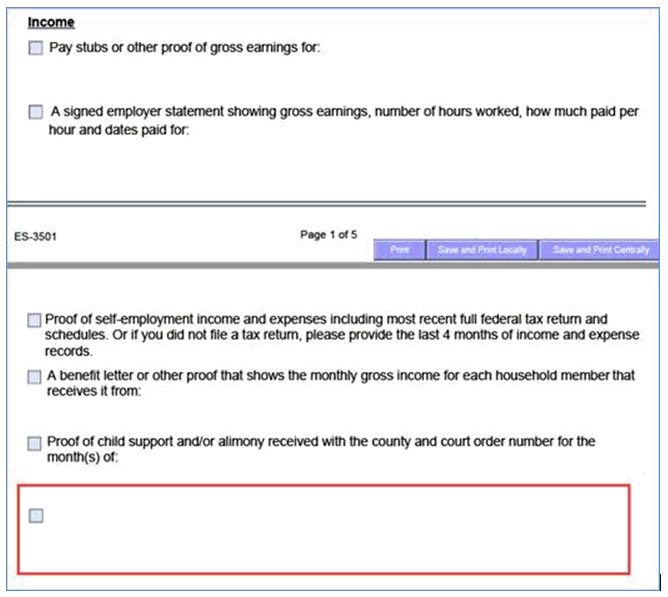This screenshot has width=668, height=597.
Task: Tick the signed employer statement checkbox
Action: click(x=36, y=112)
